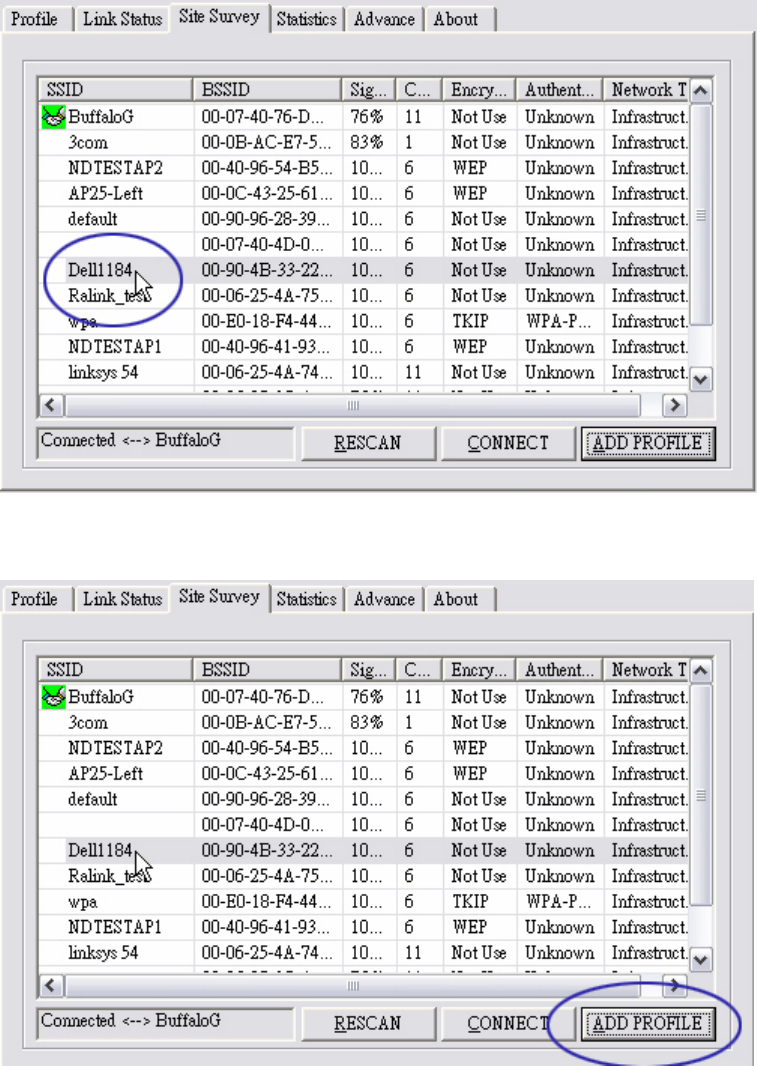Select NDTESTAP2 network in bottom window
Image resolution: width=757 pixels, height=1066 pixels.
[x=115, y=748]
